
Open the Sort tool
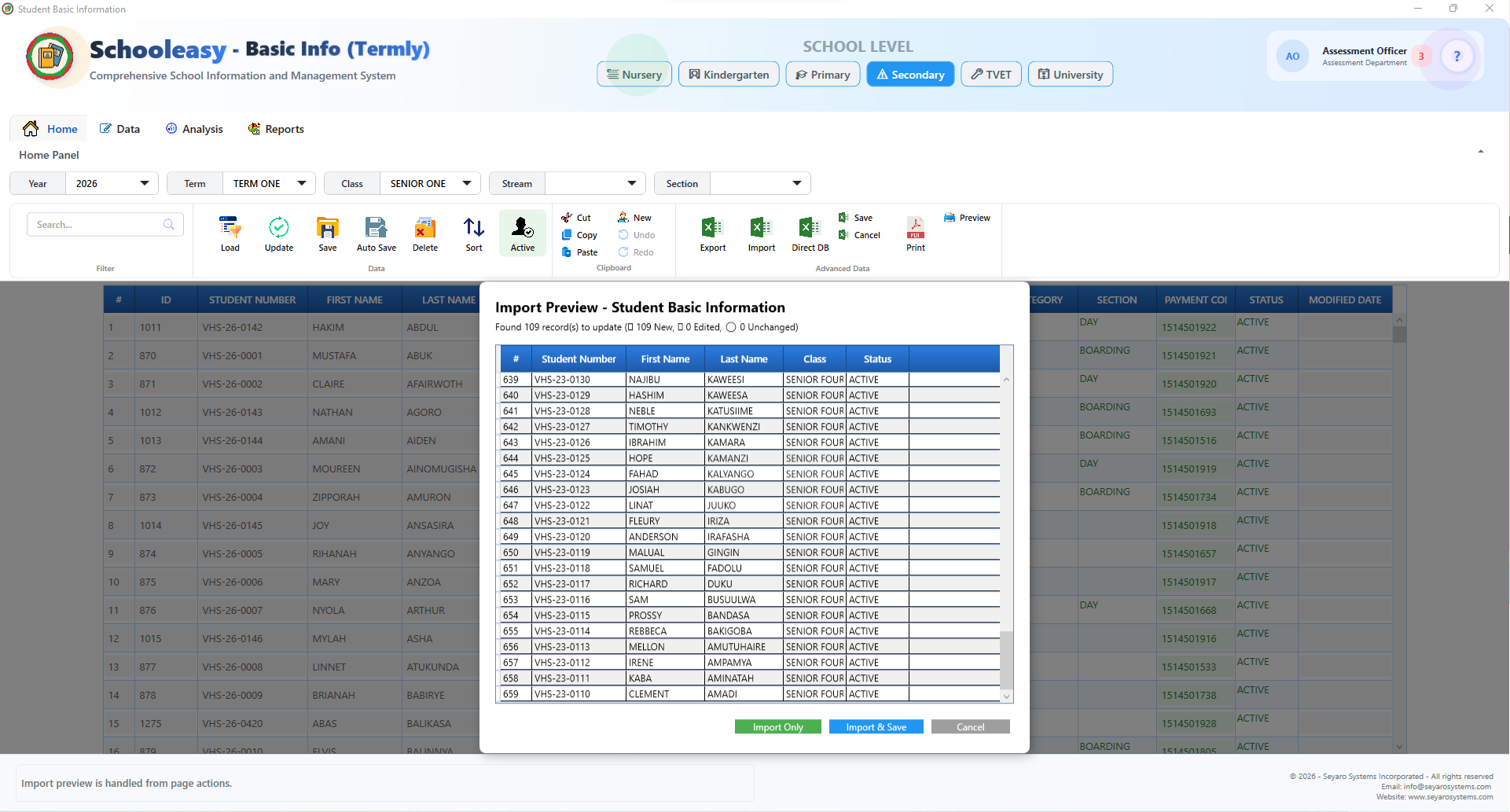point(473,233)
